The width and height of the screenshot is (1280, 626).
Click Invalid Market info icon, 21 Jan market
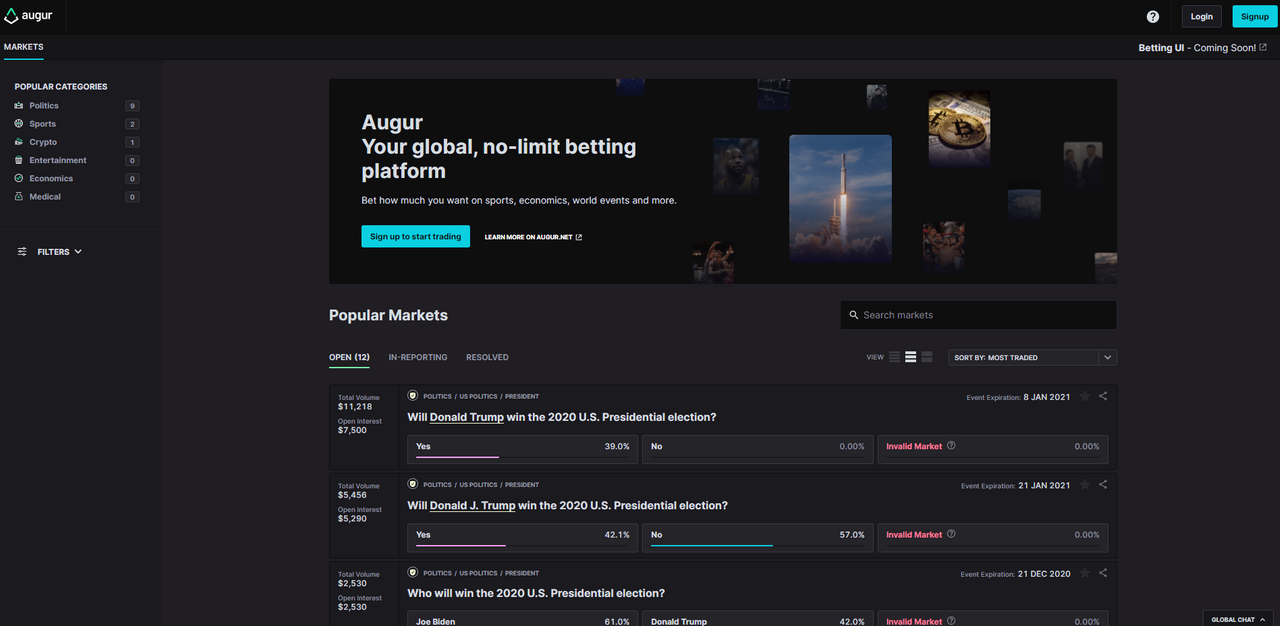[951, 534]
